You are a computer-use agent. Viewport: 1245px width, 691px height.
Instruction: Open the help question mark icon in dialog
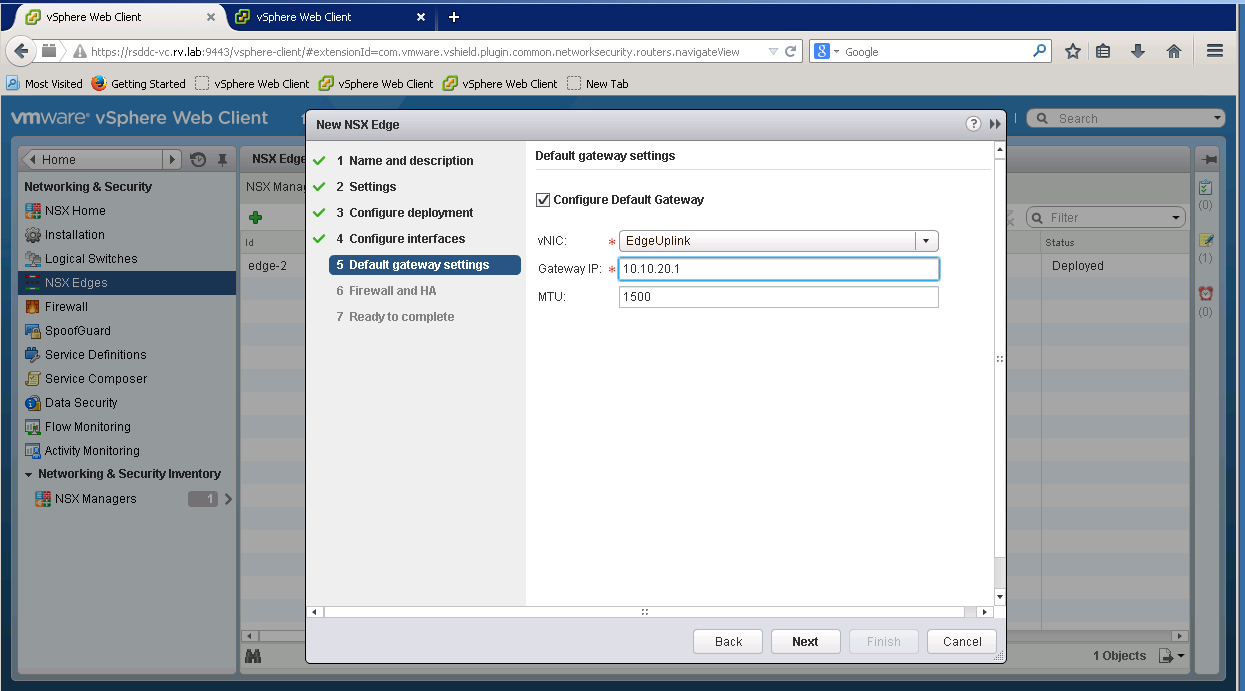pyautogui.click(x=973, y=124)
